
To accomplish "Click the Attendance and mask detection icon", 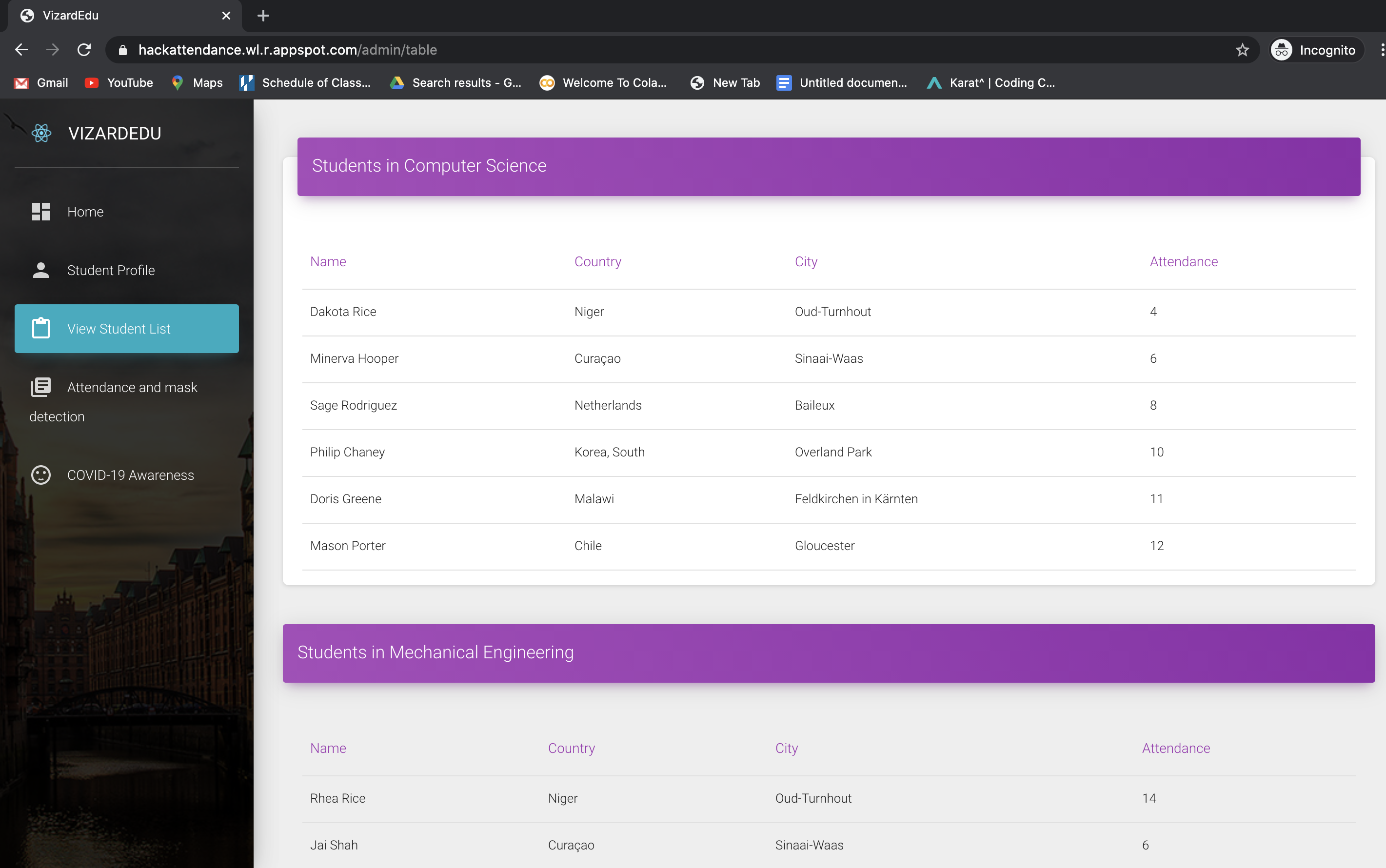I will coord(41,388).
